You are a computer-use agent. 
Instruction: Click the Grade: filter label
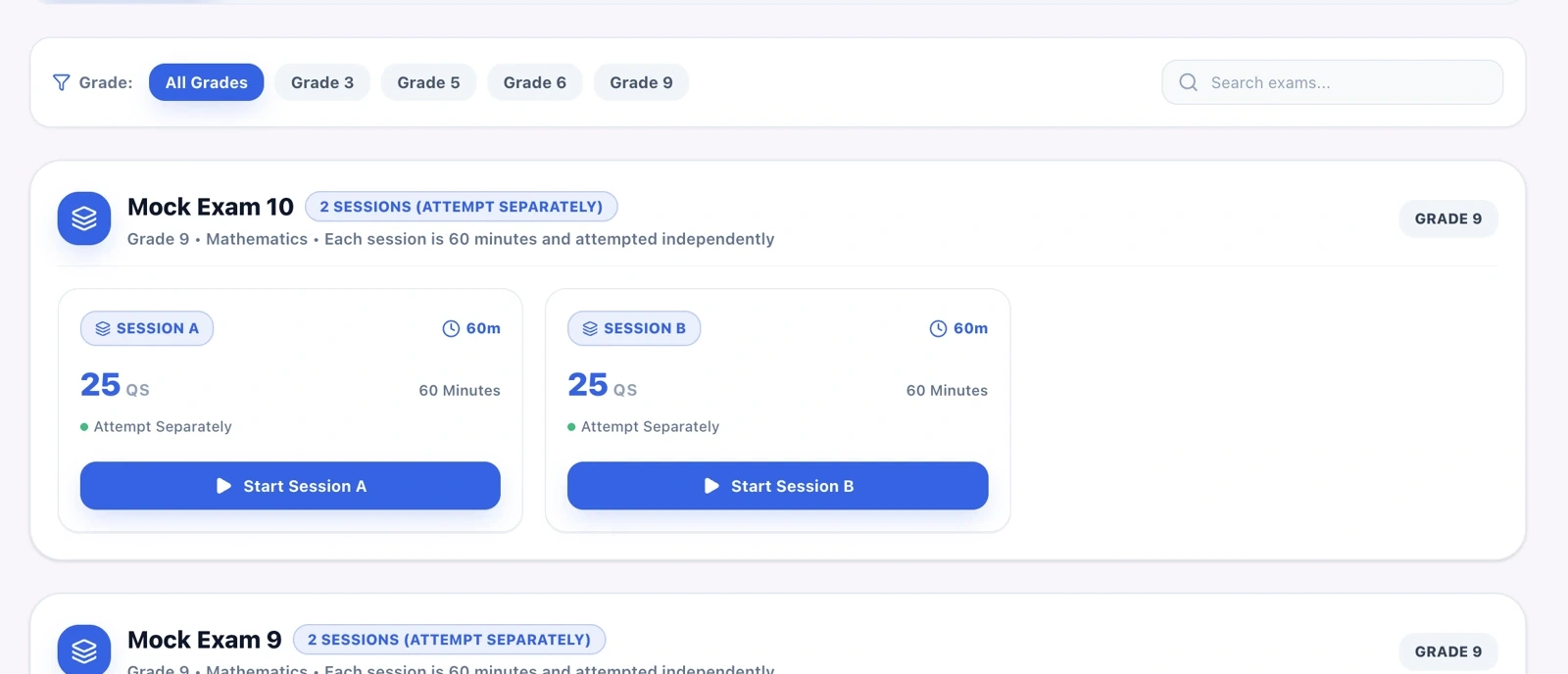coord(106,82)
